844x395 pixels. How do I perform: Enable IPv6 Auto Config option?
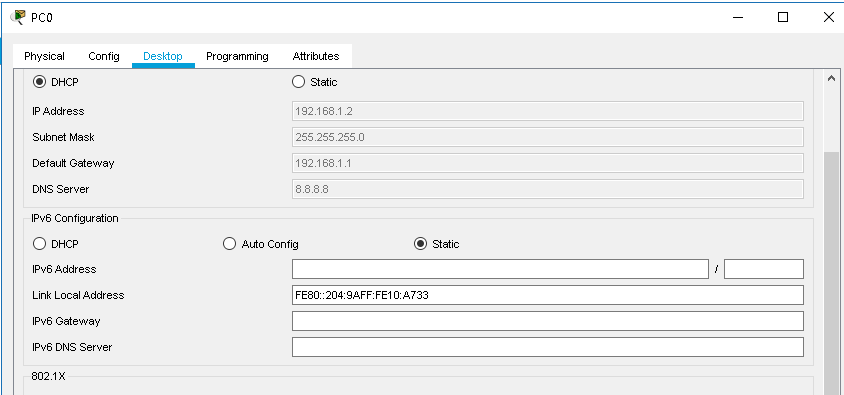(229, 244)
